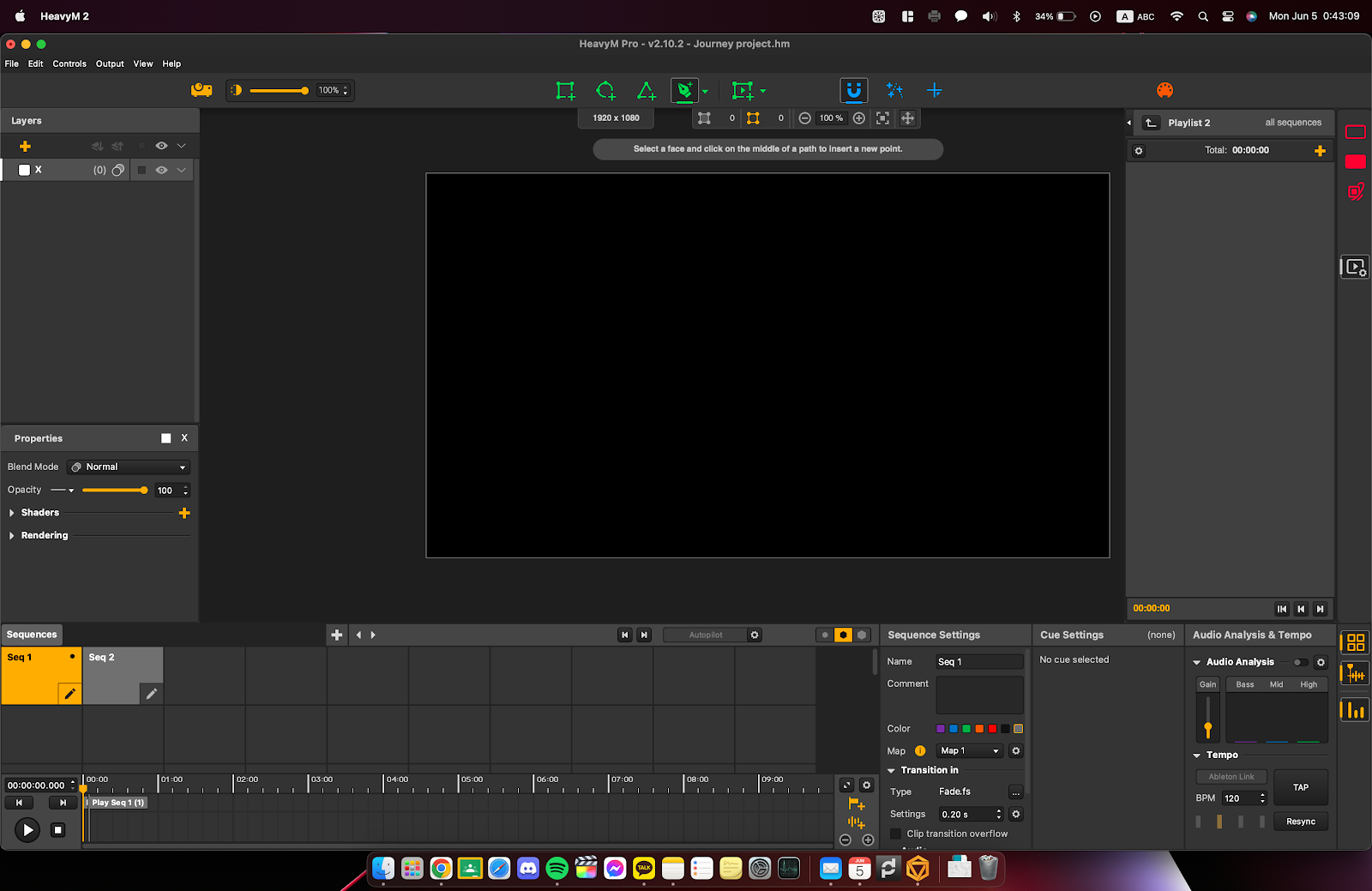This screenshot has height=891, width=1372.
Task: Select the circle face drawing tool
Action: click(606, 90)
